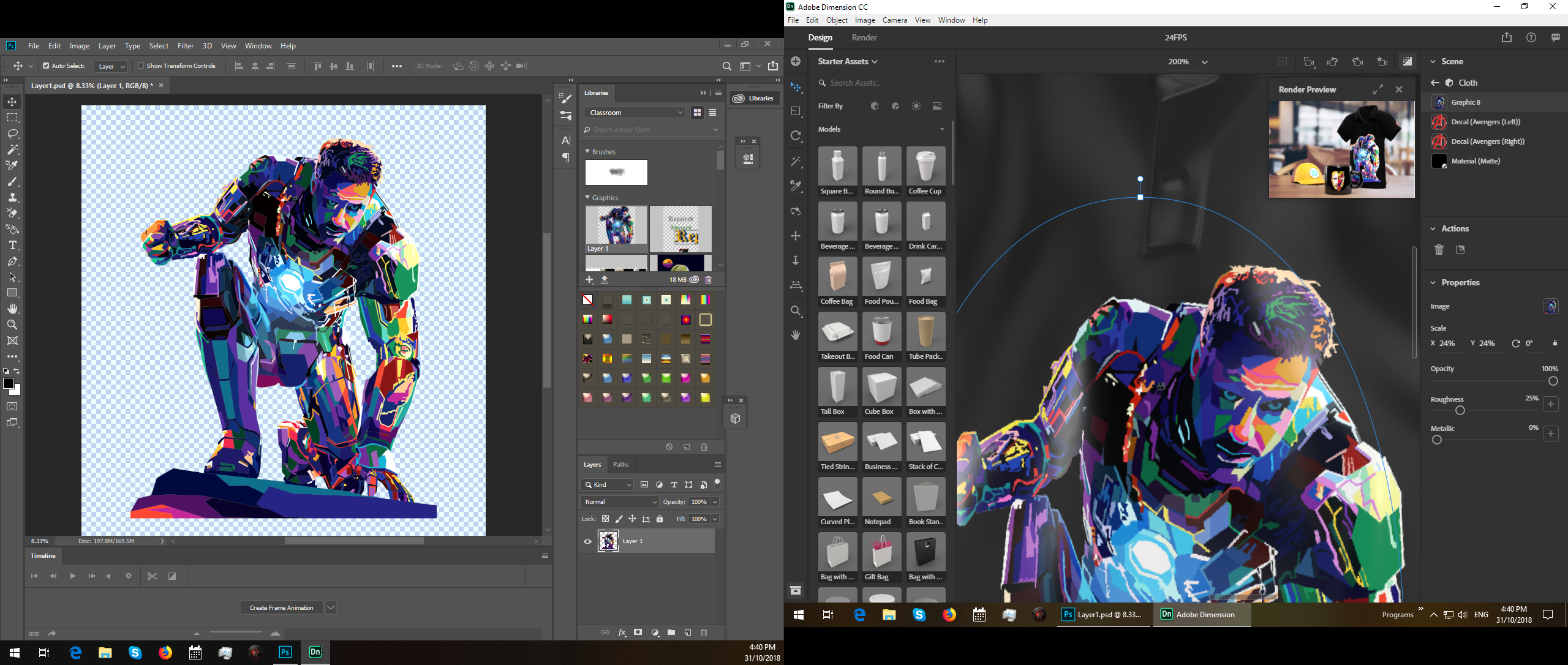Select the Sampler tool in Dimension
The width and height of the screenshot is (1568, 665).
pos(796,186)
